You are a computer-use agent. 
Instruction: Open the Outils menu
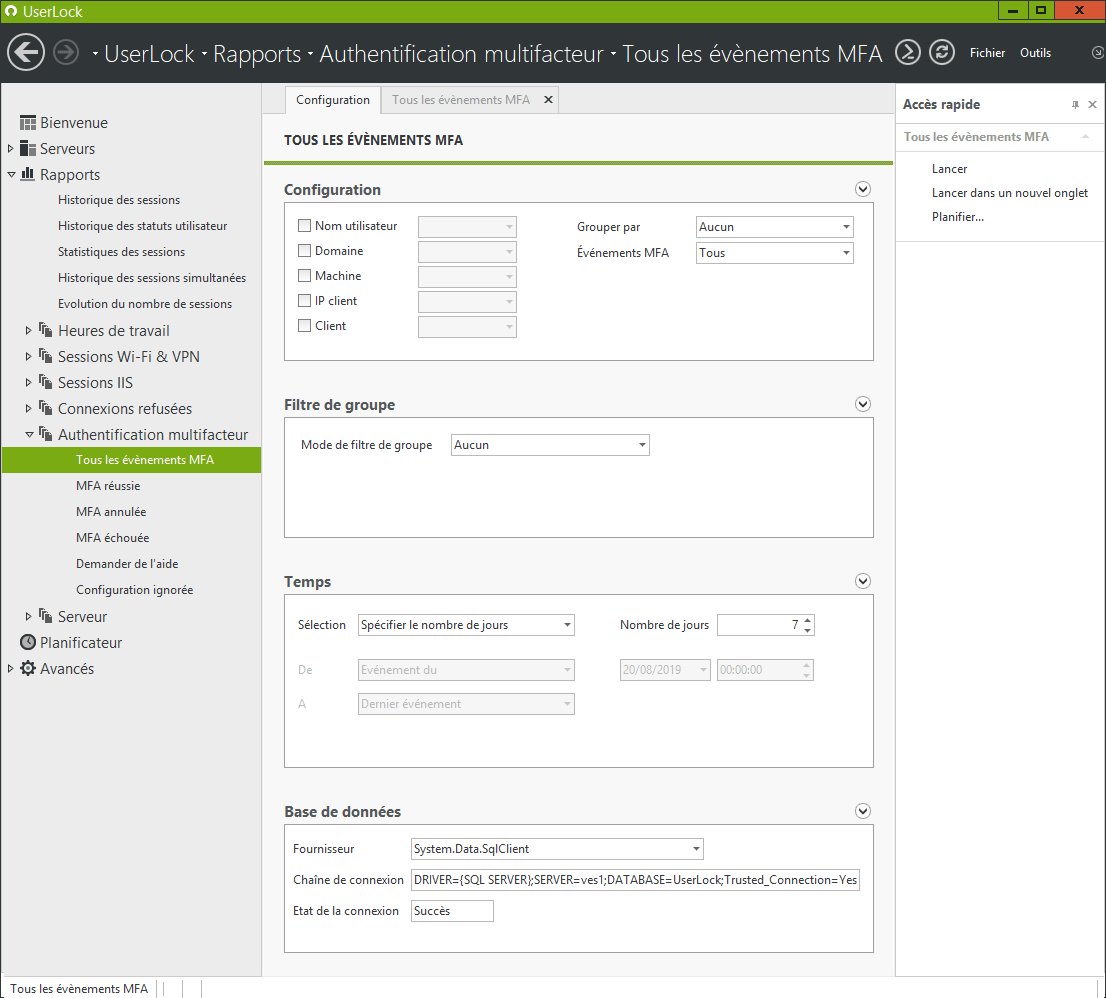1035,53
